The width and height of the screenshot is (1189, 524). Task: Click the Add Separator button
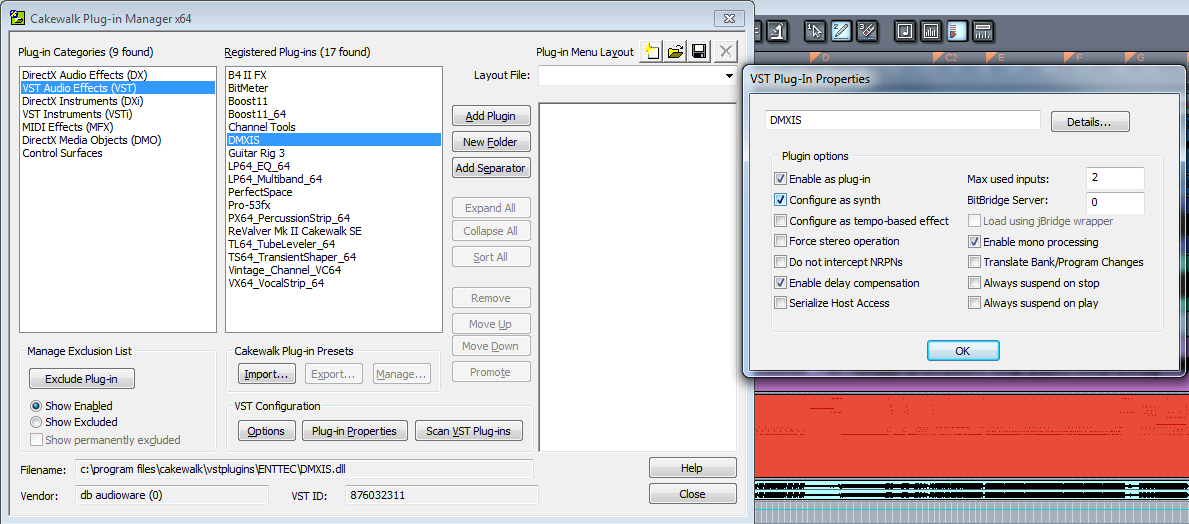(x=491, y=168)
